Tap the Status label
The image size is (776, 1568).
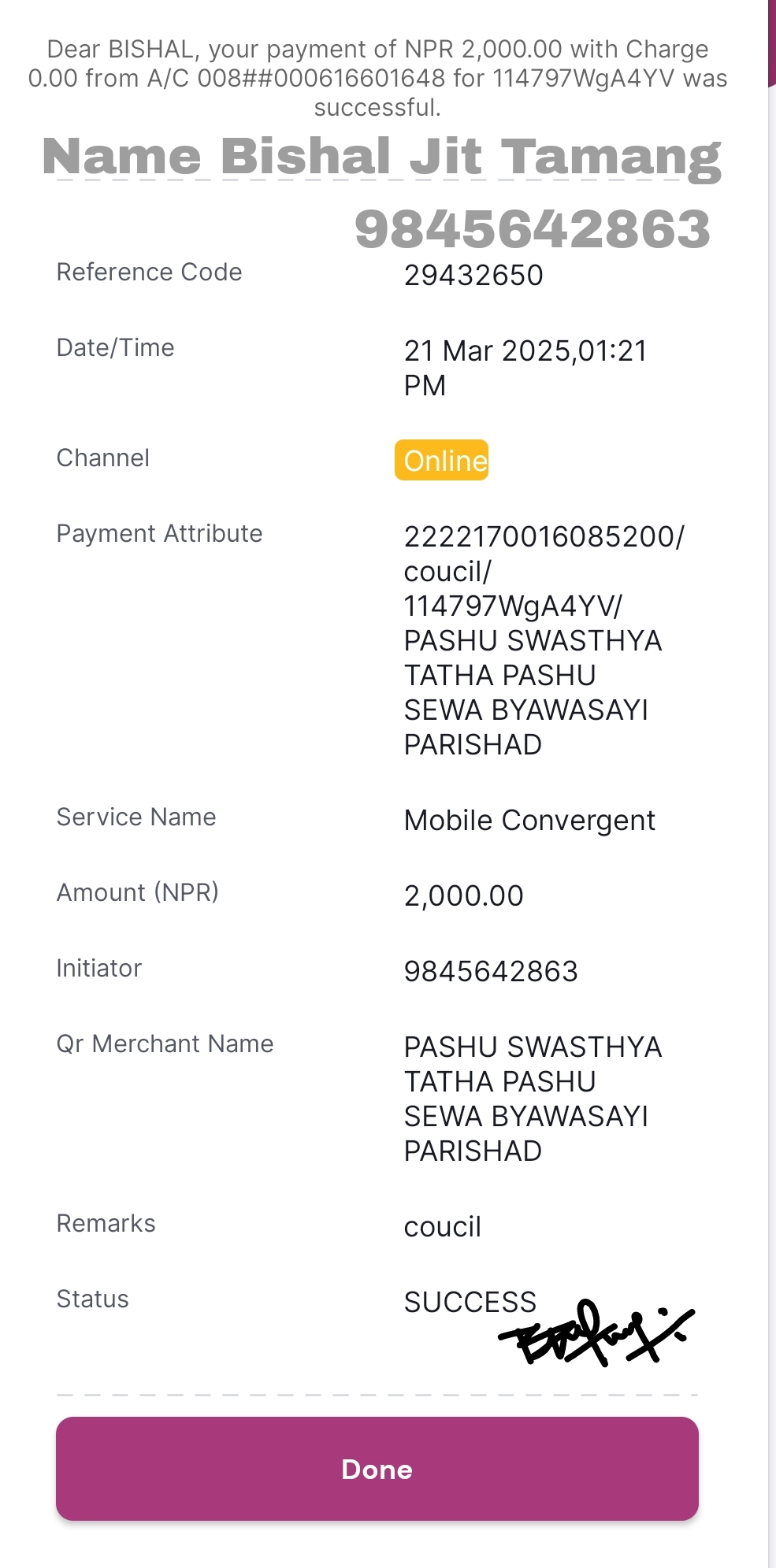tap(92, 1299)
